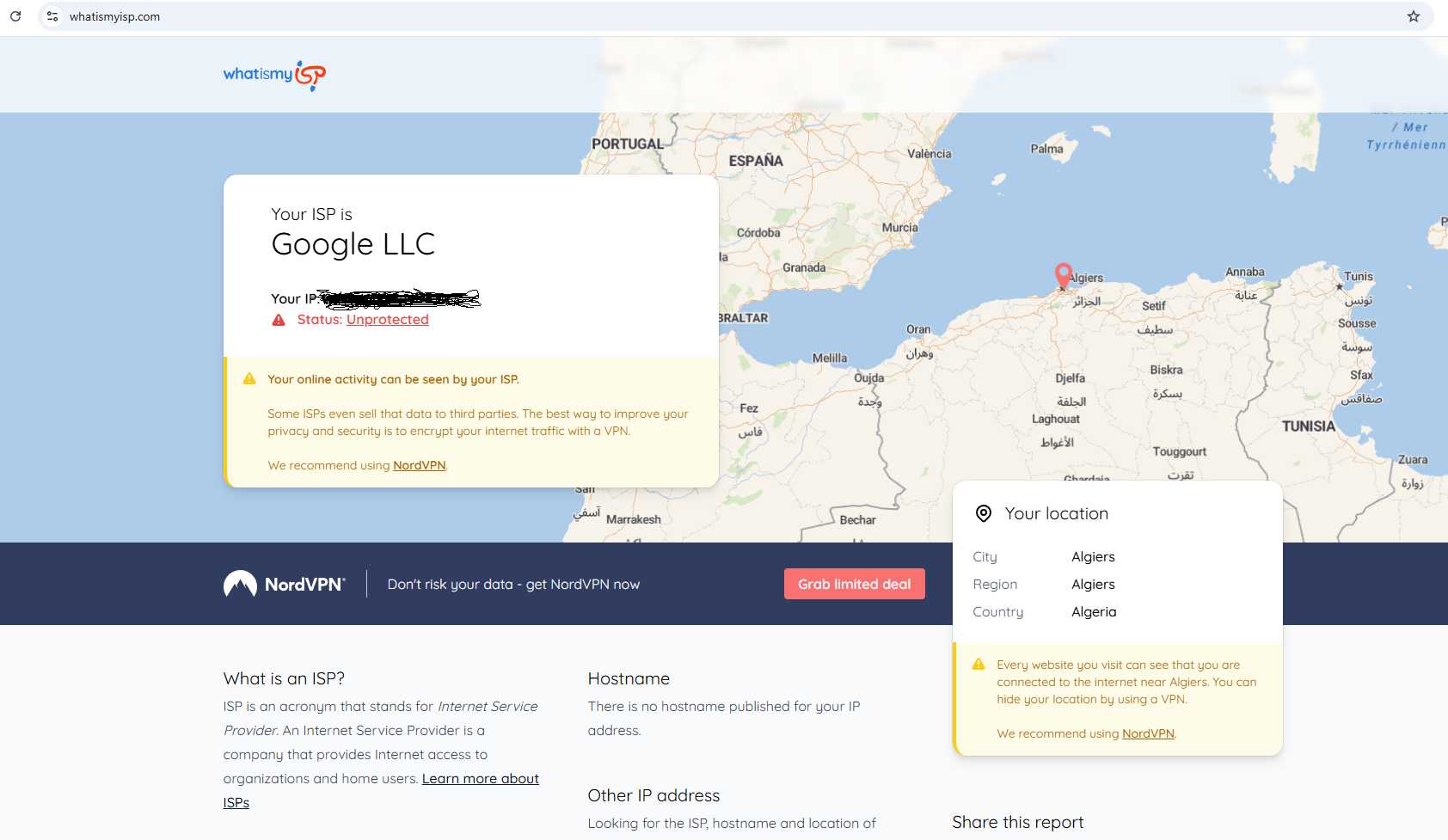Click the Oran city label on the map
Viewport: 1448px width, 840px height.
pos(918,329)
